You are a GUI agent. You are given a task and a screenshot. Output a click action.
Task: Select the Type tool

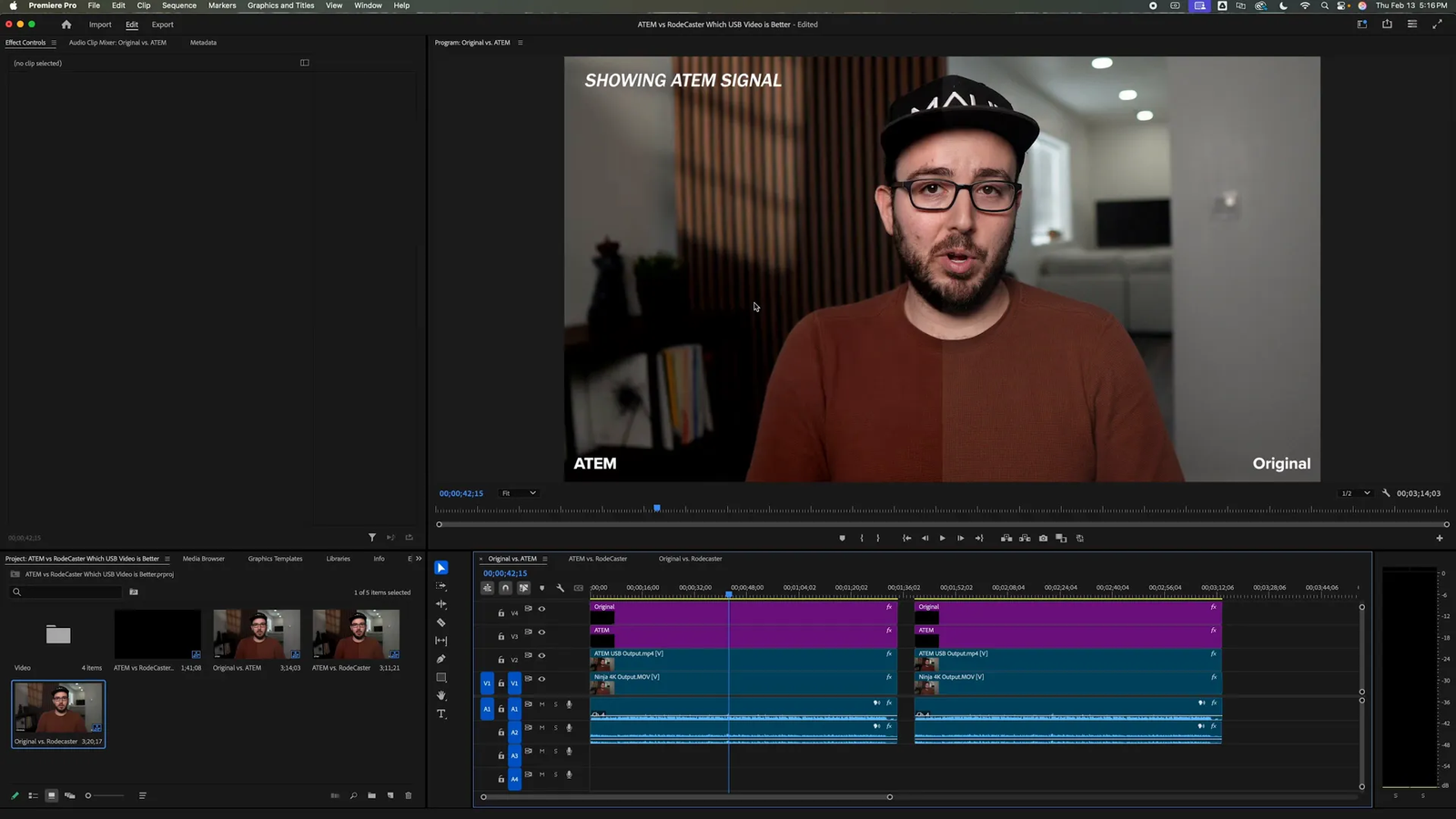441,714
